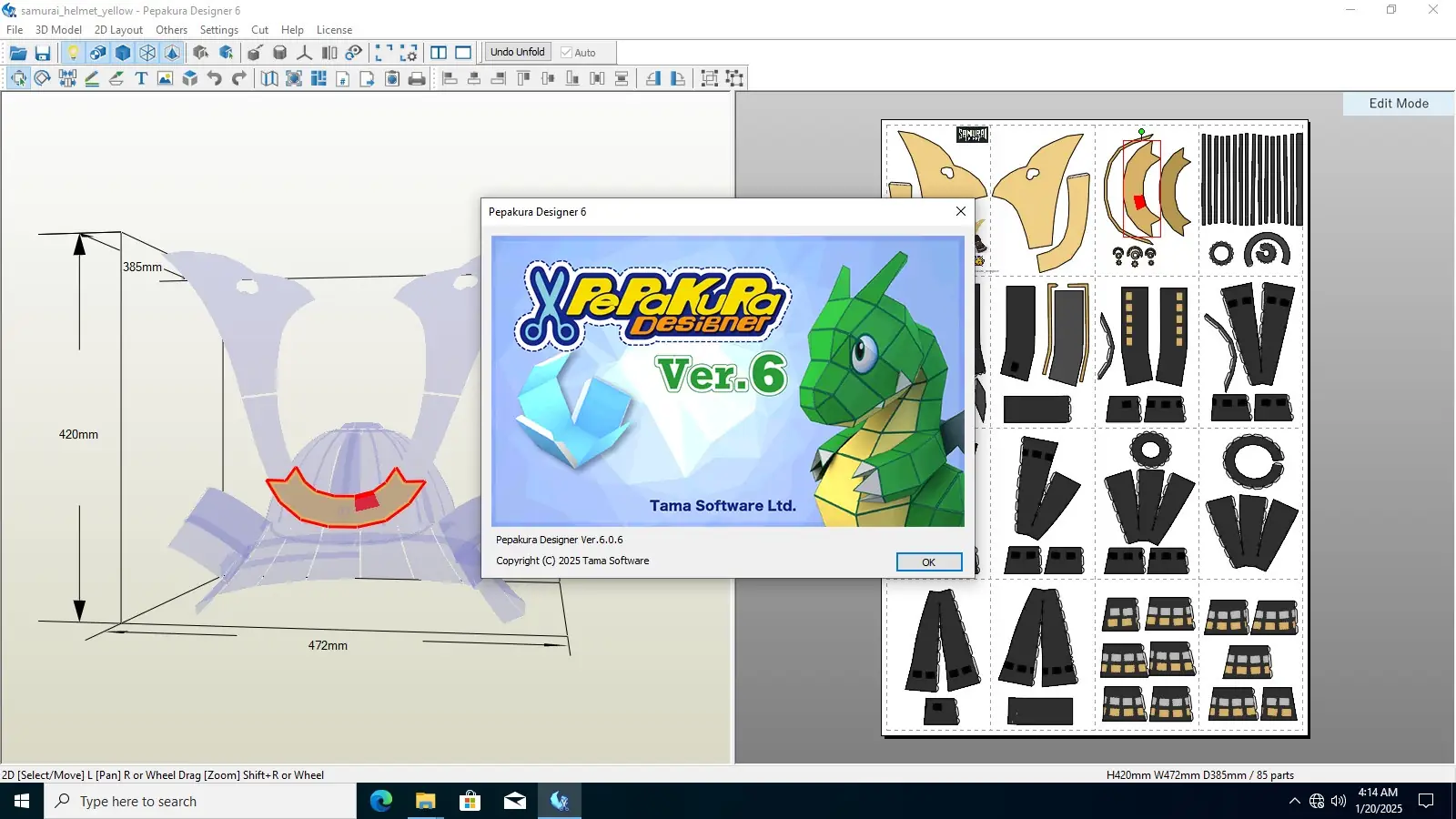Enable the Auto checkbox
This screenshot has height=819, width=1456.
[x=566, y=53]
